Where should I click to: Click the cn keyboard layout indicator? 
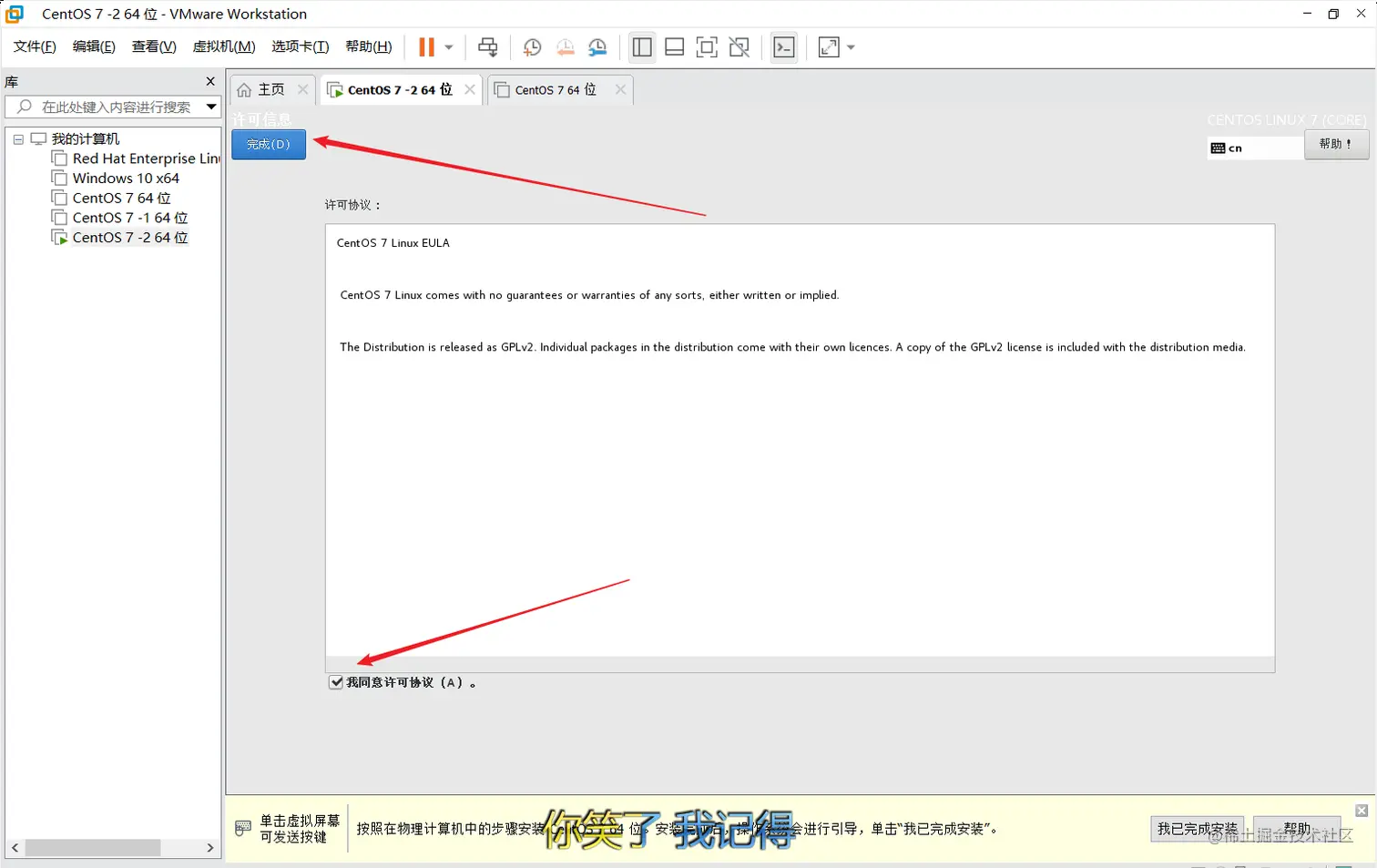[x=1255, y=148]
